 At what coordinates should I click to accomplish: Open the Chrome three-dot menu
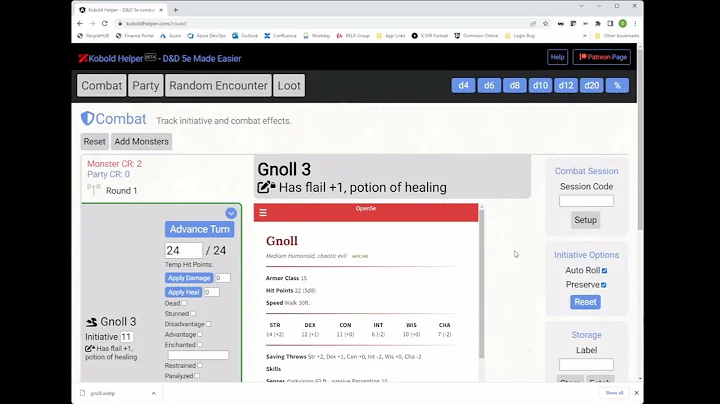[x=635, y=23]
